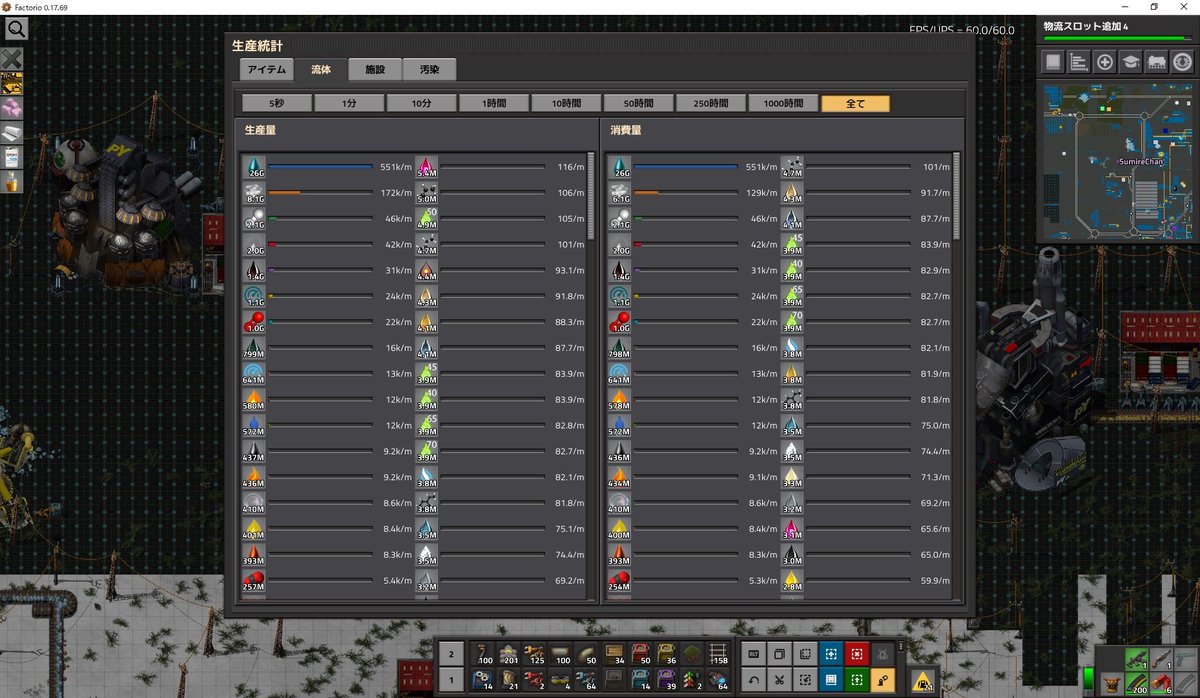This screenshot has height=698, width=1200.
Task: Click the red 1.0G fluid icon at 22k/m in the 生産量 list
Action: 254,322
